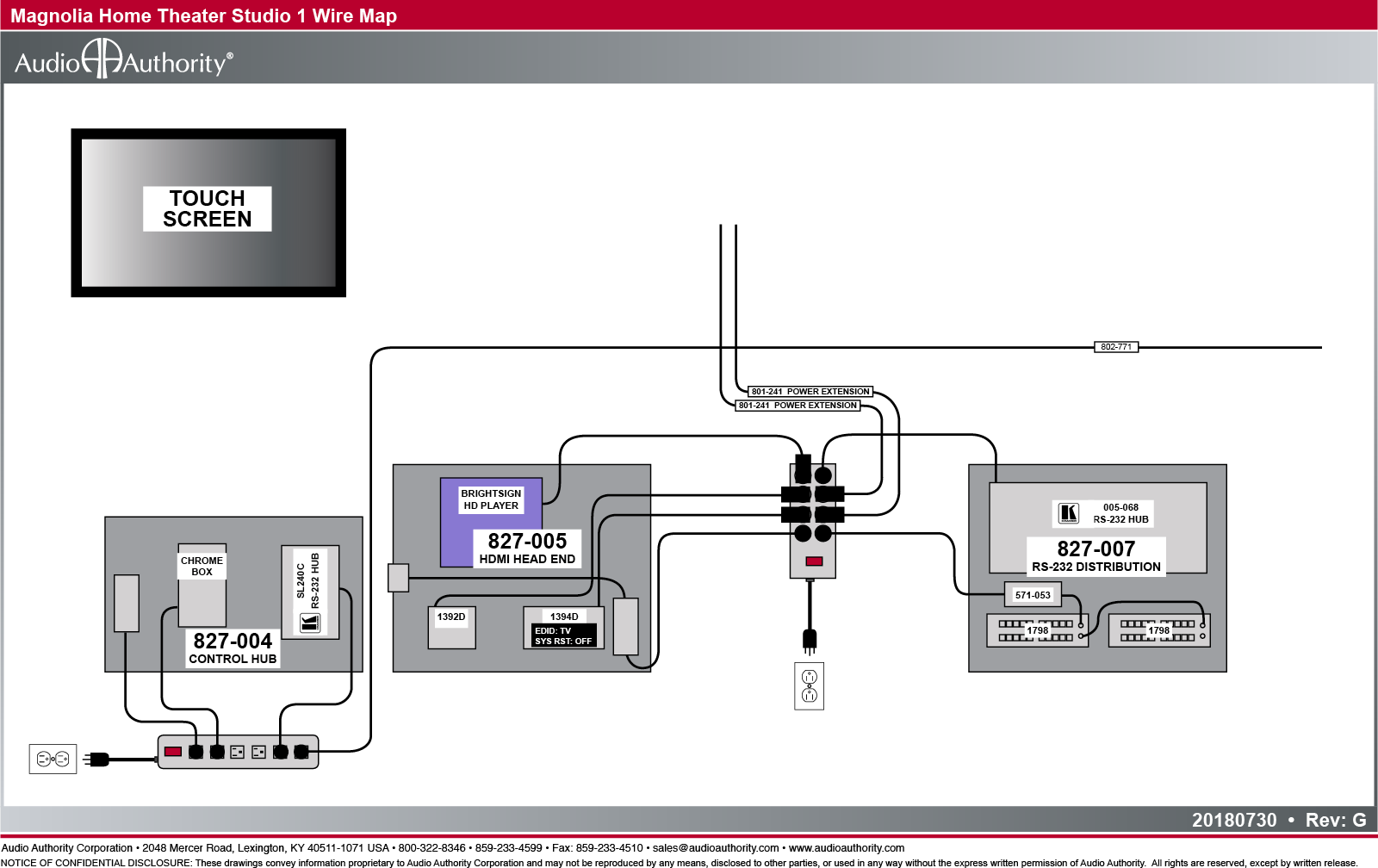Click the plug beside bottom-left outlet

pyautogui.click(x=96, y=759)
